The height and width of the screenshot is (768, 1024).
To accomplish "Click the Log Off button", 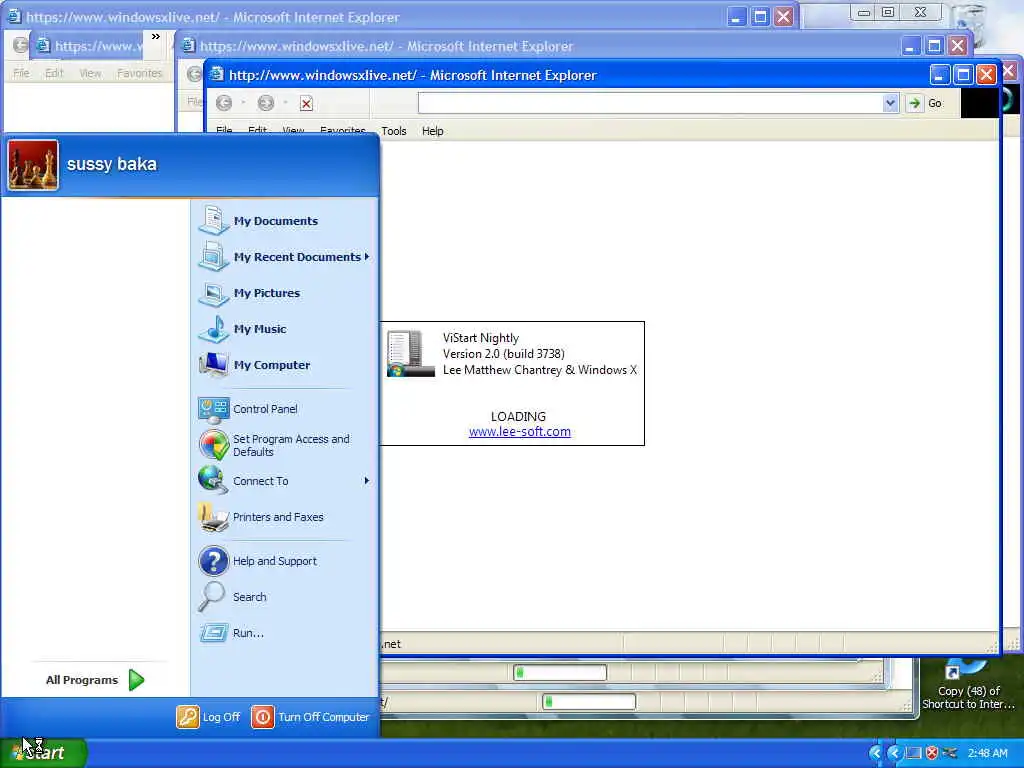I will (x=209, y=717).
